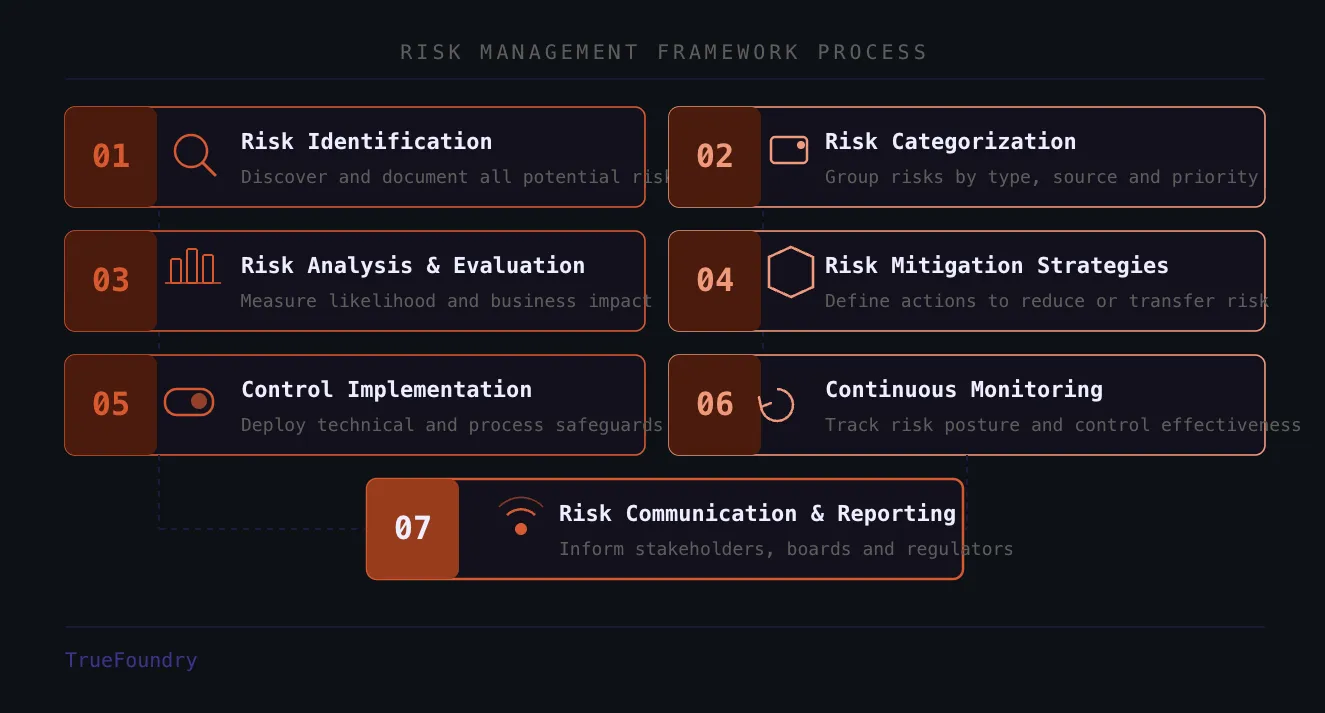
Task: Select the 03 step number badge
Action: point(111,281)
